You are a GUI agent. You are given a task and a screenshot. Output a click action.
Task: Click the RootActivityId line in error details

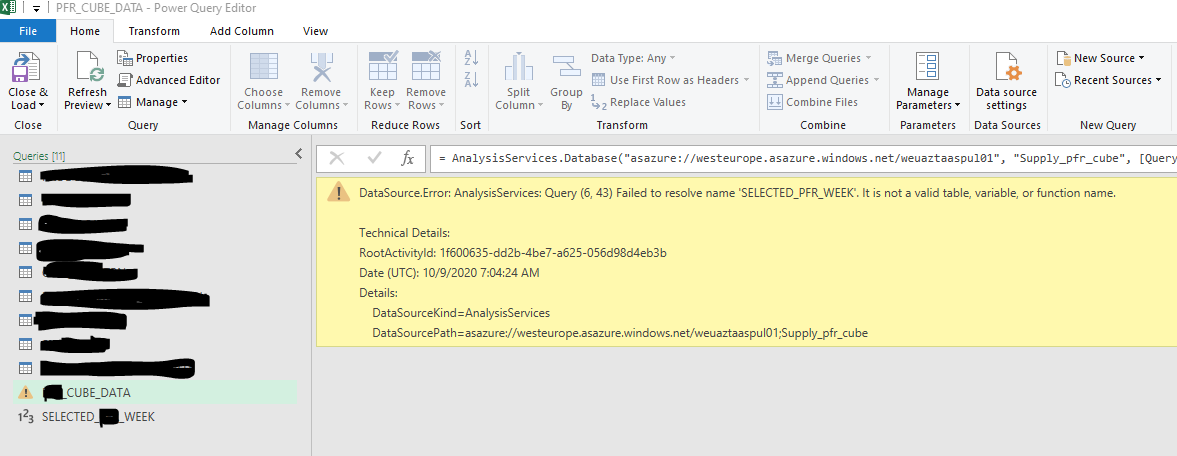pos(513,253)
